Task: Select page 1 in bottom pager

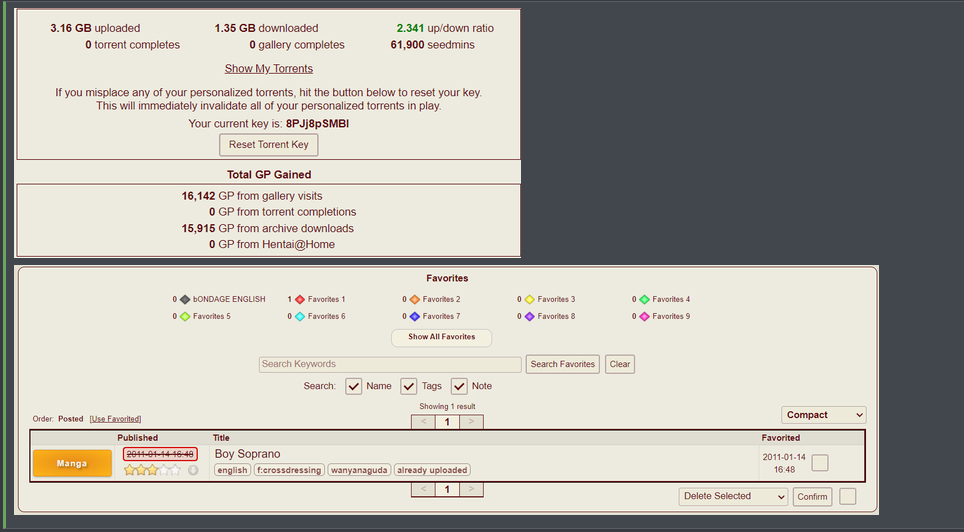Action: [x=447, y=490]
